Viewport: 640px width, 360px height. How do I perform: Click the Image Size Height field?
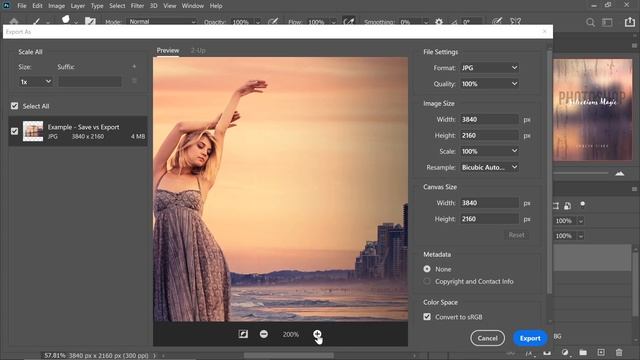tap(489, 135)
